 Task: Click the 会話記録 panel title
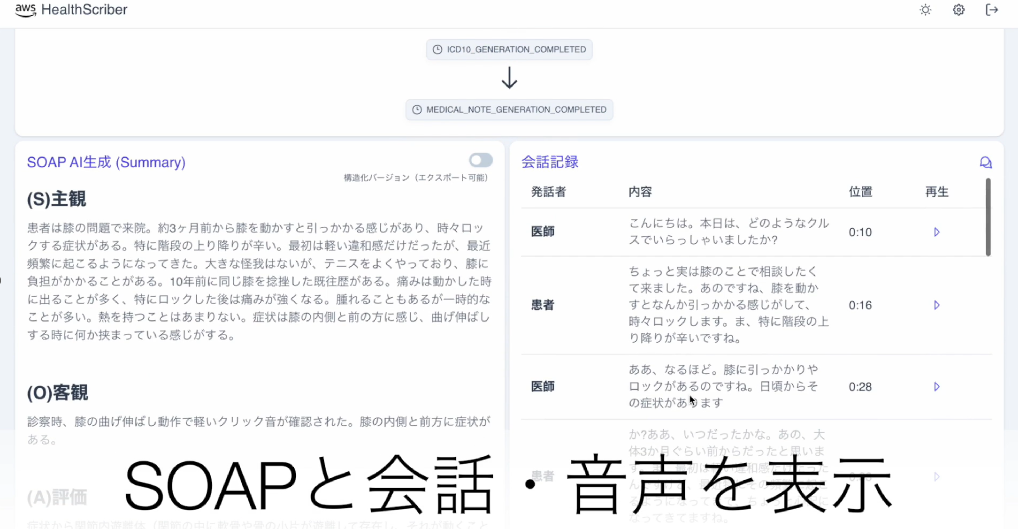tap(550, 162)
